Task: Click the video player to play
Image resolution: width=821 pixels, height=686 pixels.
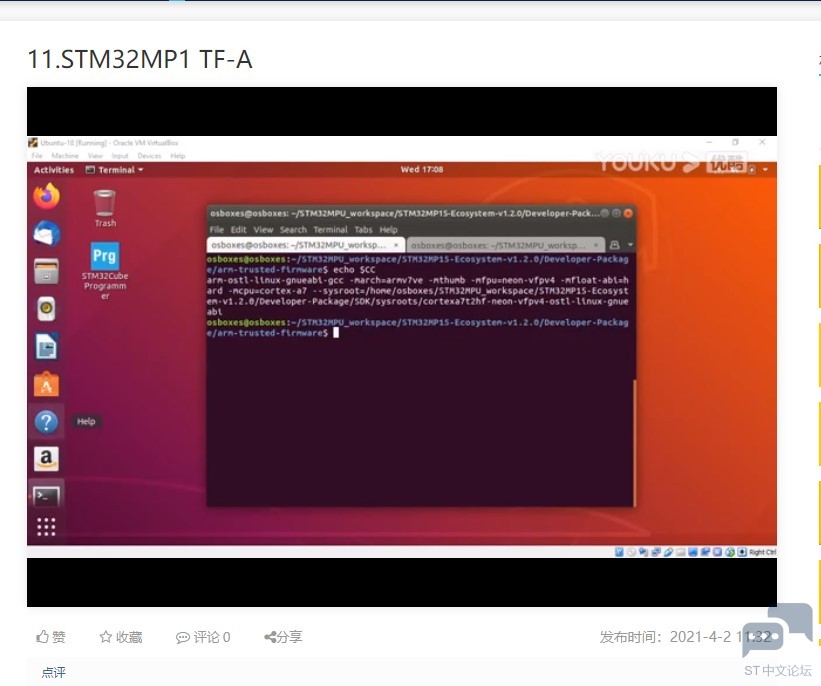Action: [x=402, y=347]
